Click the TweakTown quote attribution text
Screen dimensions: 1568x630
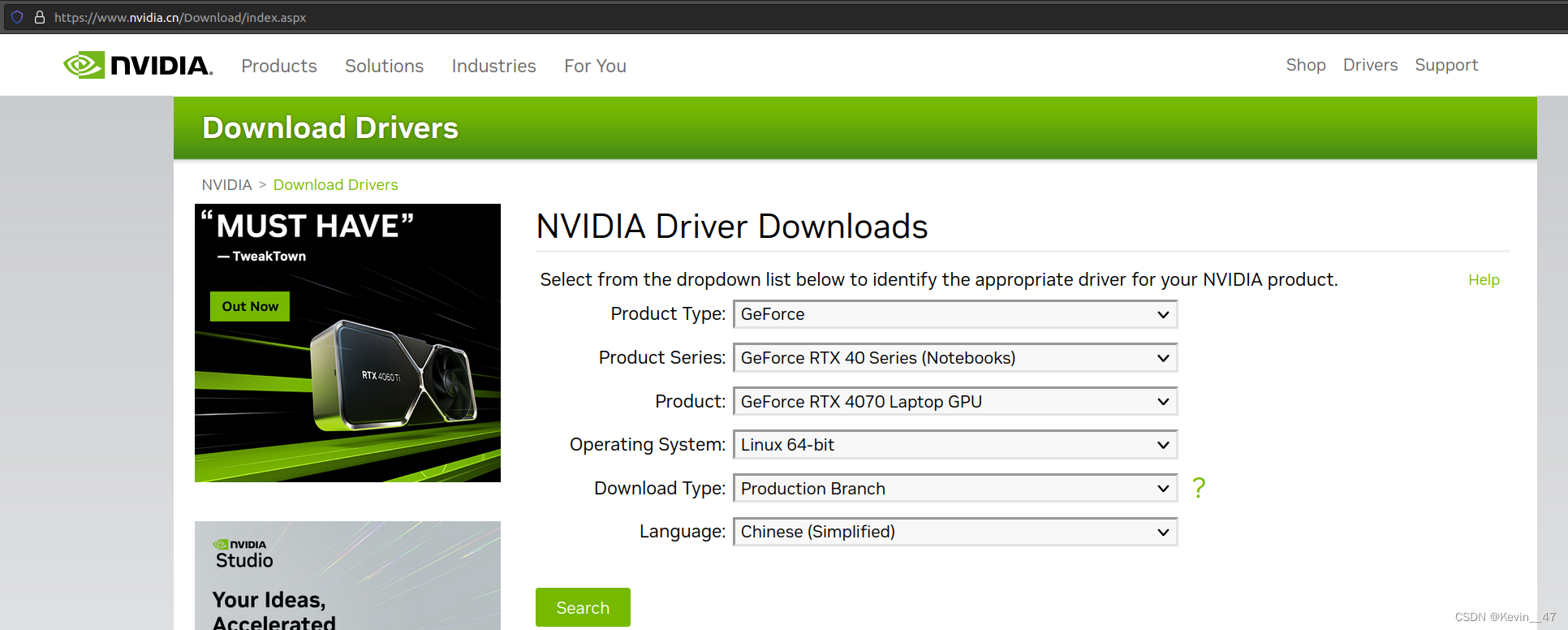coord(261,257)
